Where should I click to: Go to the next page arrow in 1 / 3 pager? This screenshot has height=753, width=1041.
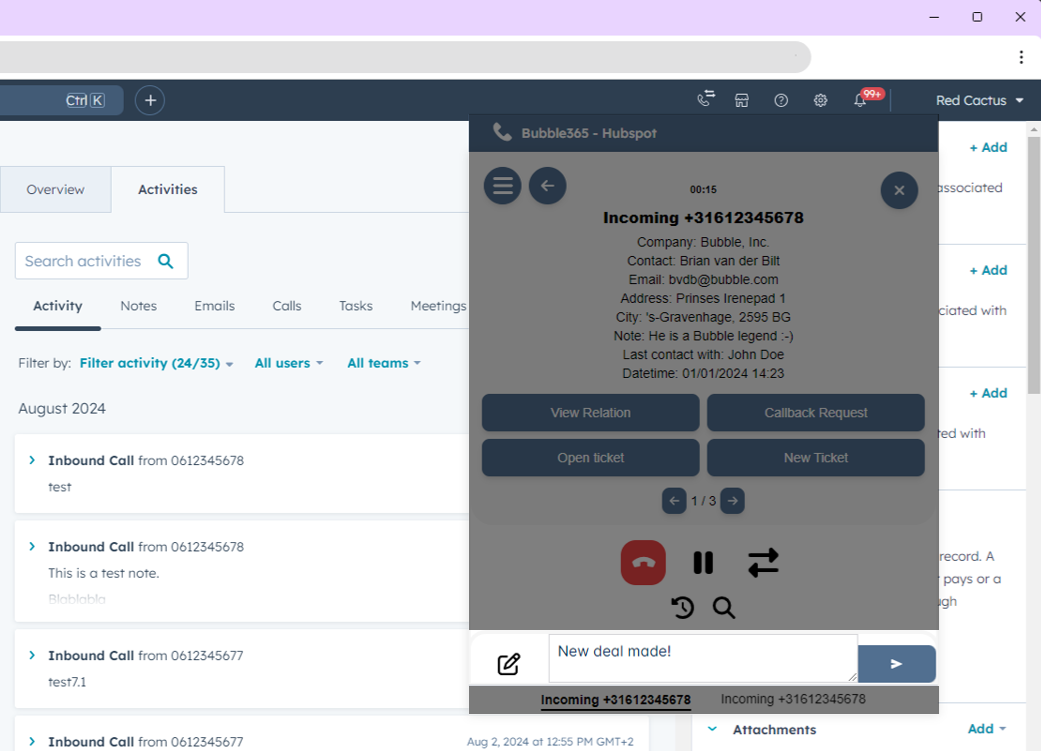732,501
